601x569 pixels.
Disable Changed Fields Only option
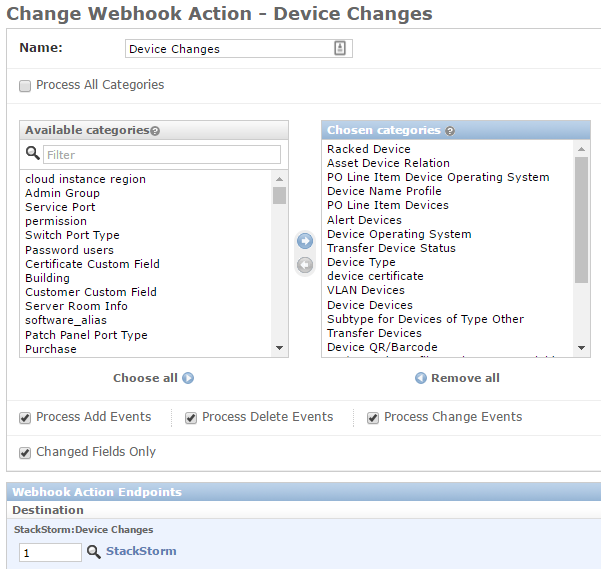coord(25,453)
